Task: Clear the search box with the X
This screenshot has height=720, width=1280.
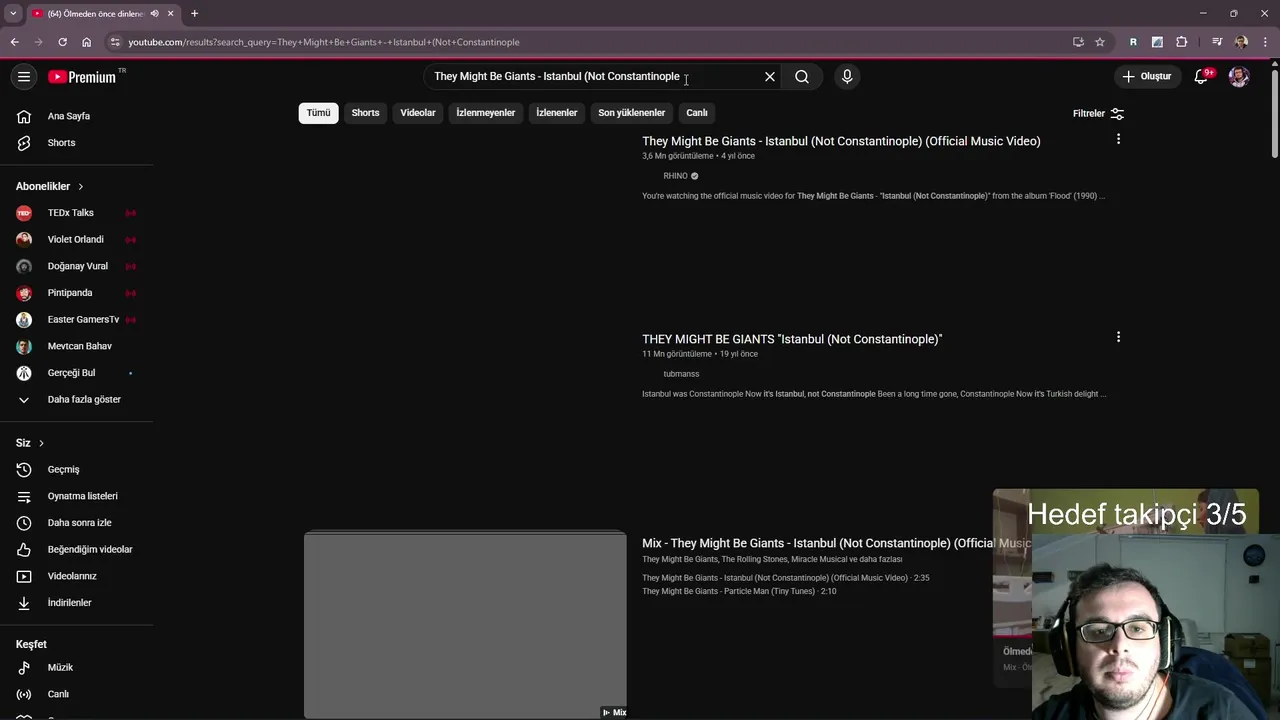Action: pyautogui.click(x=770, y=77)
